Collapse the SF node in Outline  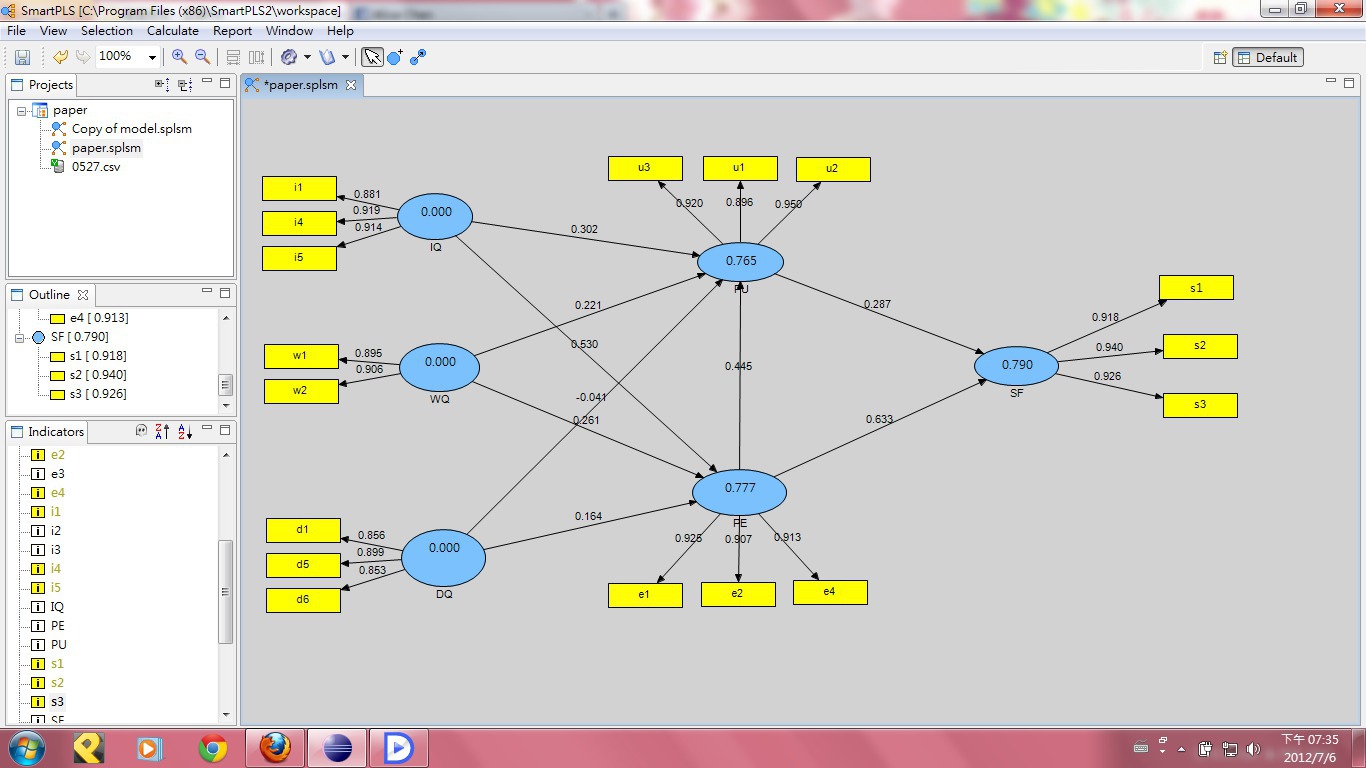pyautogui.click(x=21, y=338)
